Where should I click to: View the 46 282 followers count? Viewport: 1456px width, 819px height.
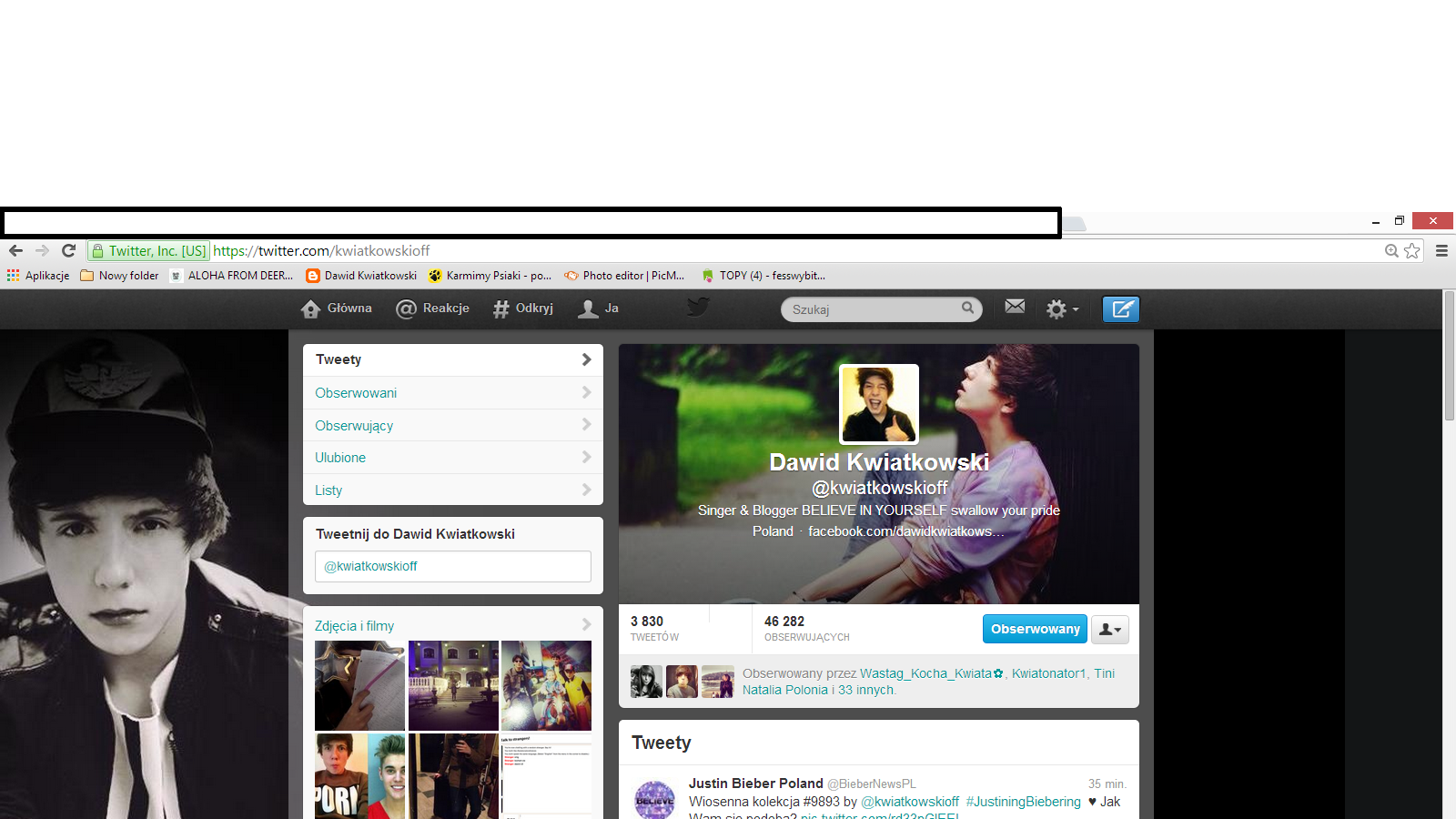807,628
